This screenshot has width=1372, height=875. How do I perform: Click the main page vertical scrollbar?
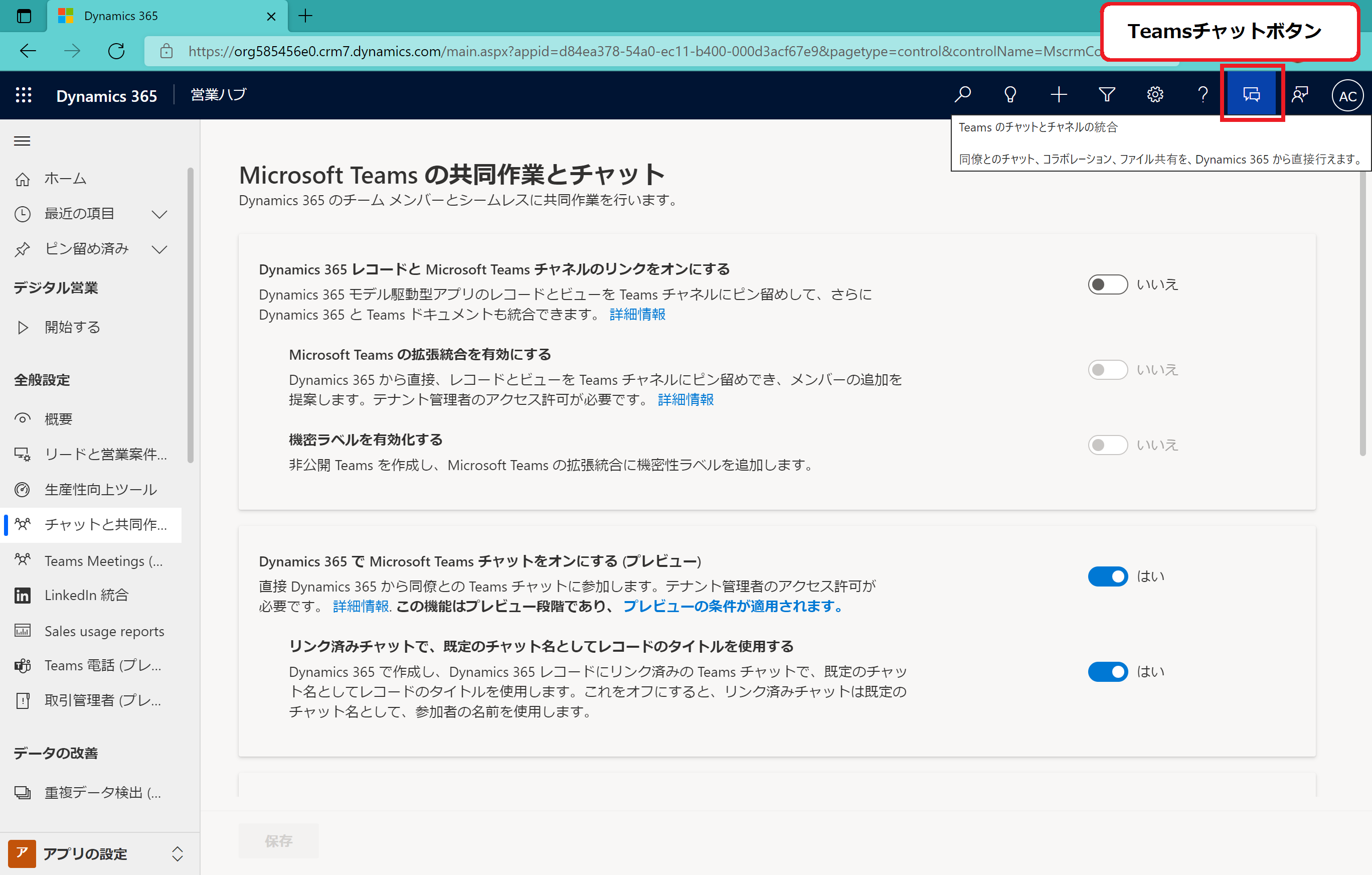click(x=1362, y=314)
